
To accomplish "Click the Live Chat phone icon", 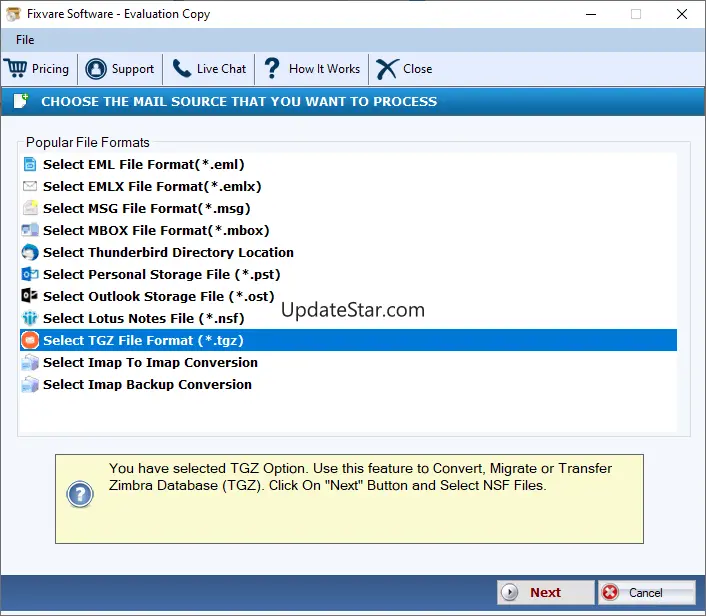I will pyautogui.click(x=182, y=69).
